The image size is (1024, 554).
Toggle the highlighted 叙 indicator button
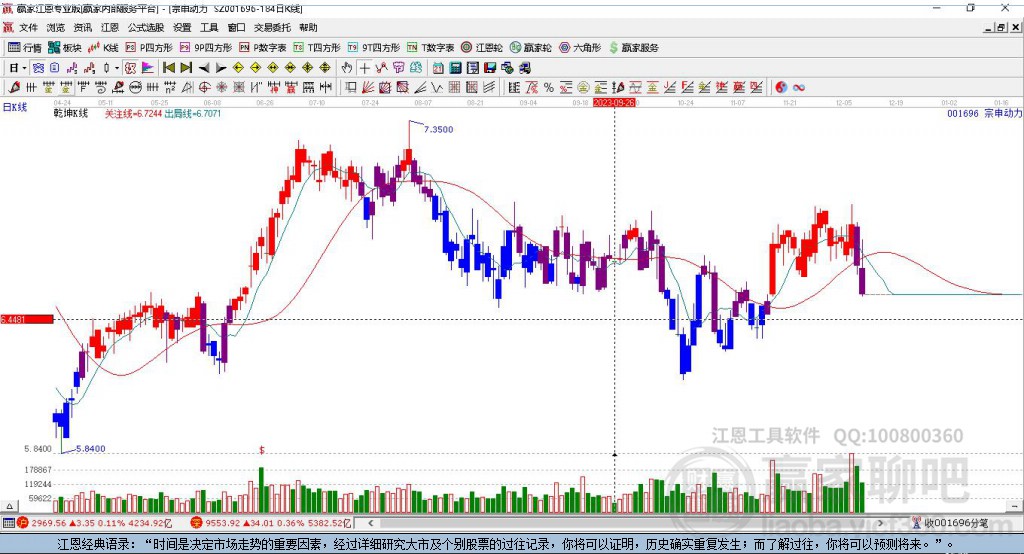click(x=131, y=68)
